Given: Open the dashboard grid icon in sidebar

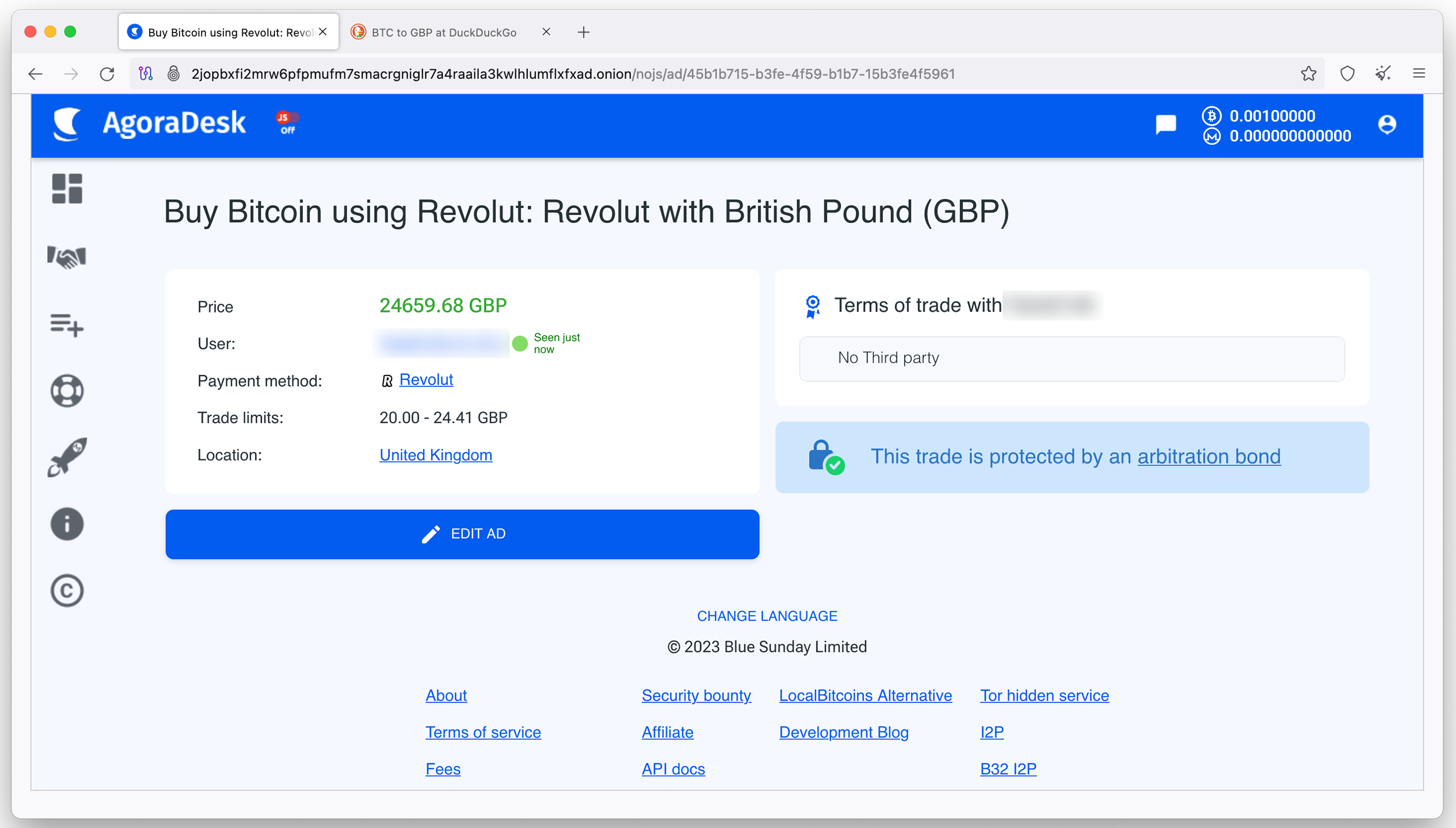Looking at the screenshot, I should (x=67, y=189).
